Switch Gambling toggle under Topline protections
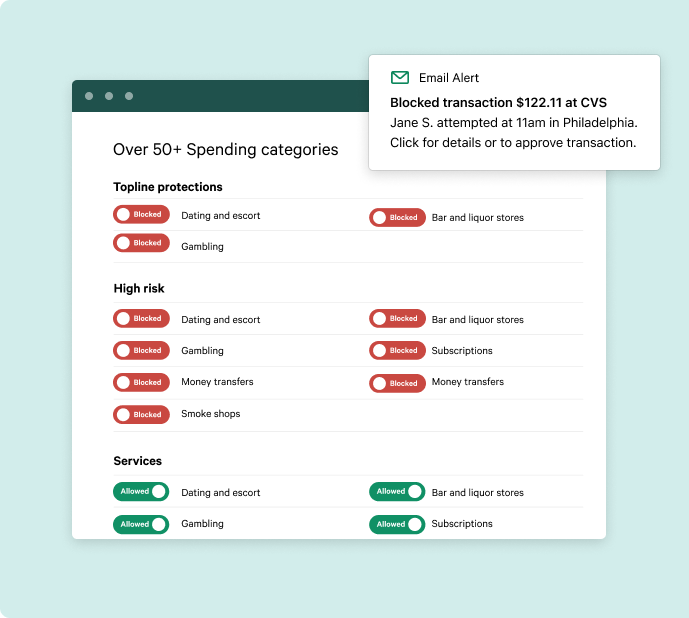 (x=141, y=243)
